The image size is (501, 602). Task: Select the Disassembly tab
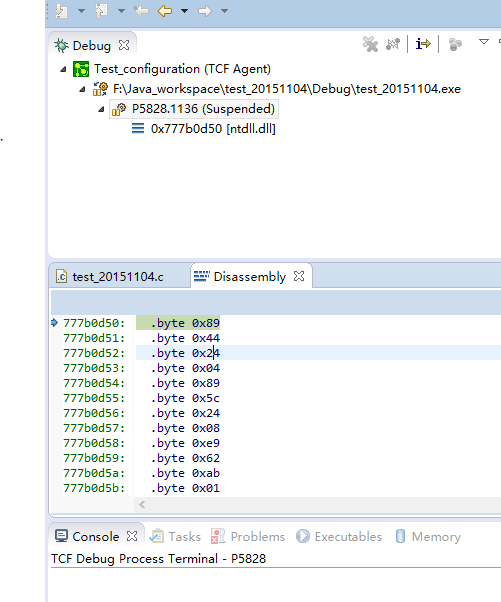coord(250,277)
